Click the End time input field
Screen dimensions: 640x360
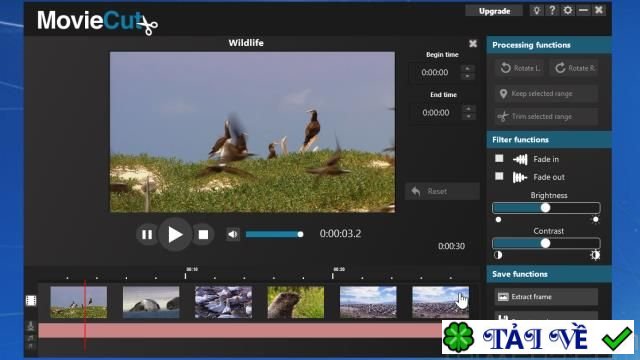click(x=436, y=113)
